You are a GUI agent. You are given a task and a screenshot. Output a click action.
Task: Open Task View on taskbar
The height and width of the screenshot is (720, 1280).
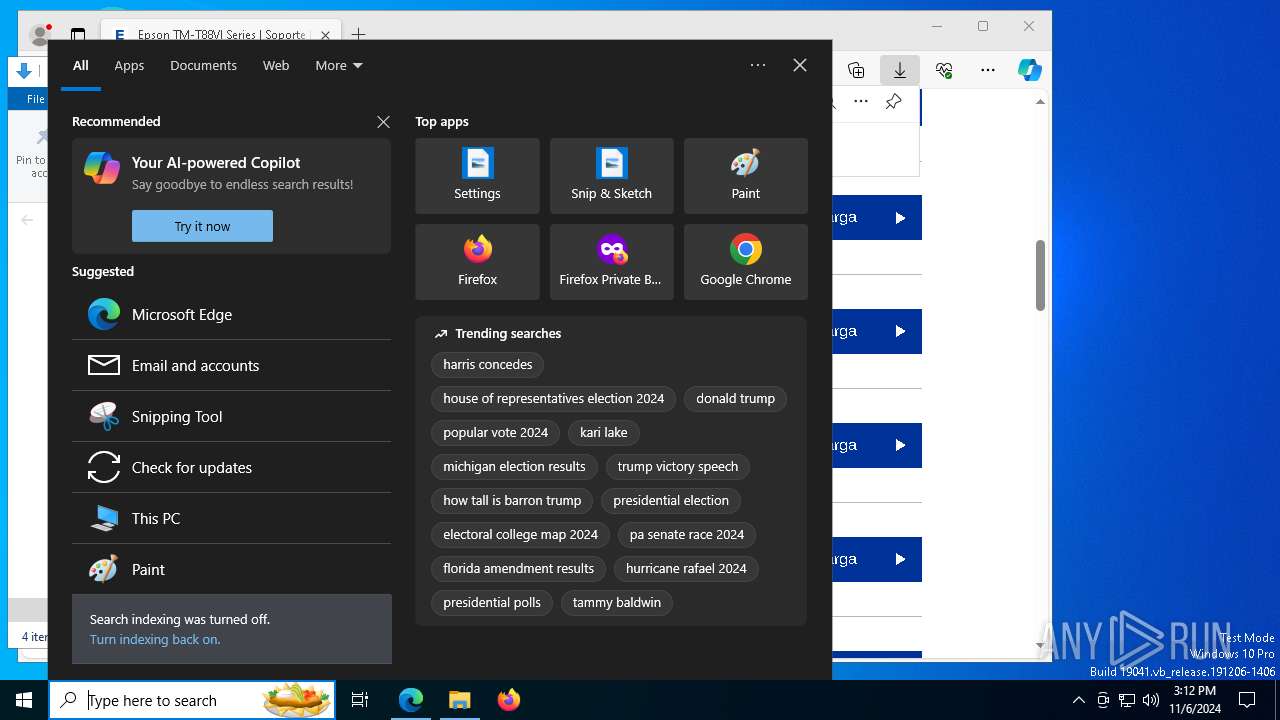point(360,700)
